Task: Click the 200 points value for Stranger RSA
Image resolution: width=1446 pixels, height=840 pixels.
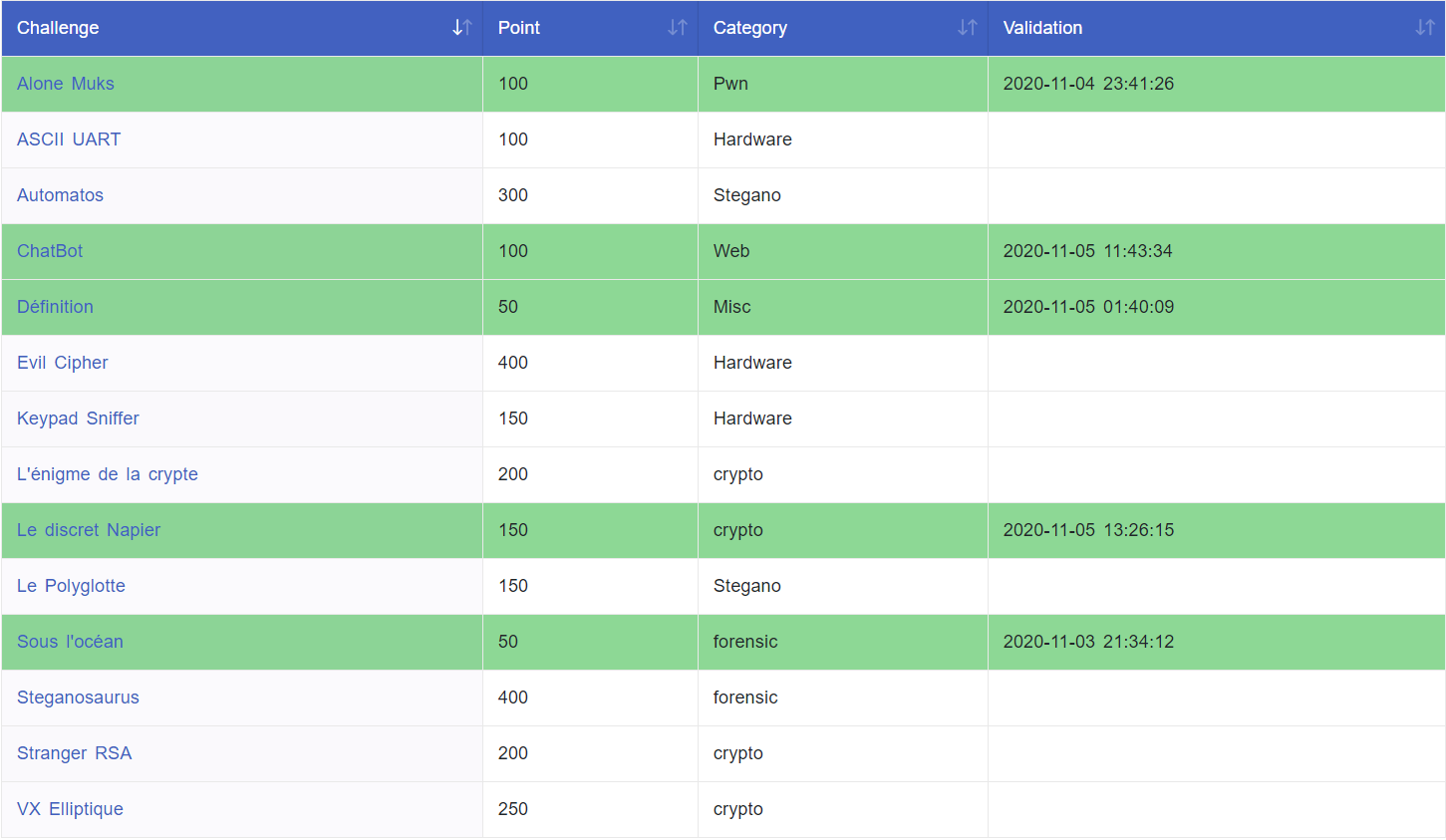Action: point(513,753)
